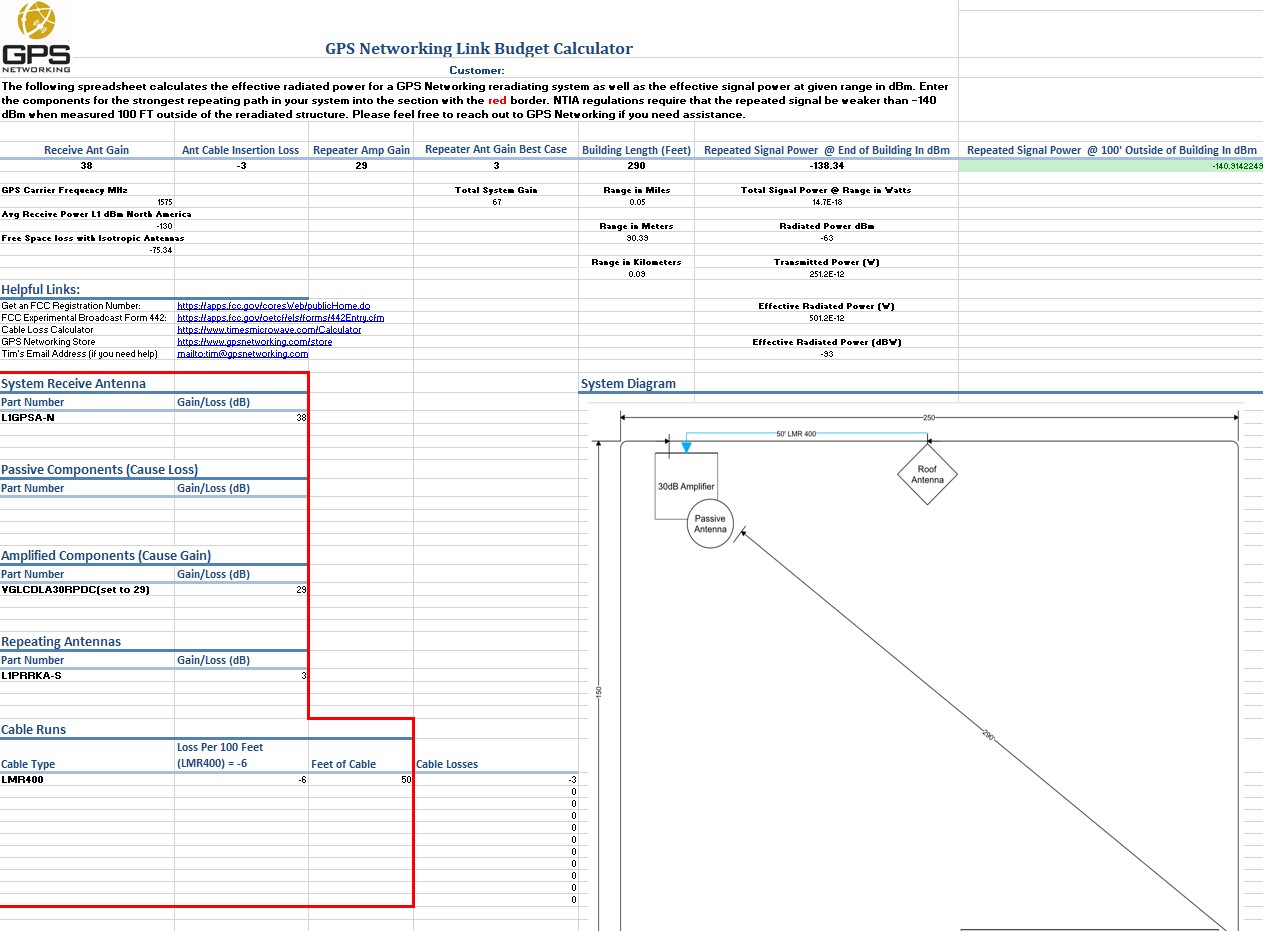
Task: Select the Building Length value 290
Action: (x=636, y=166)
